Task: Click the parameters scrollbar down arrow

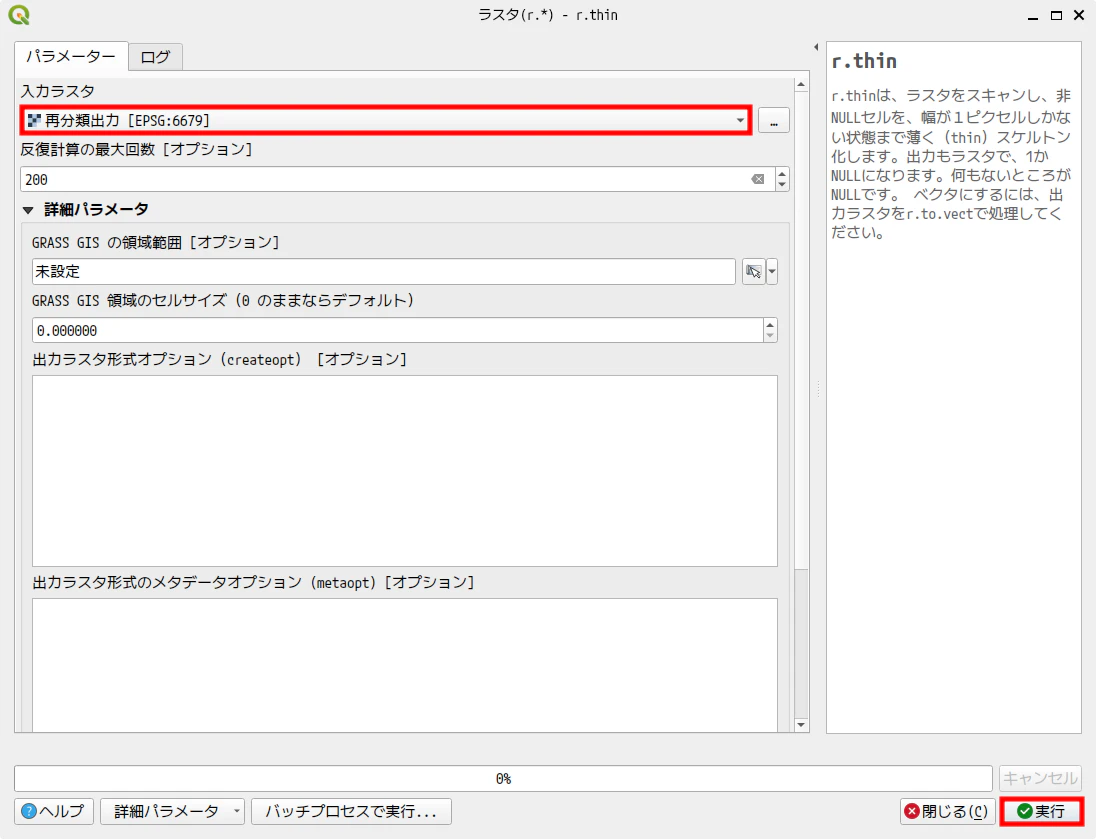Action: [x=801, y=725]
